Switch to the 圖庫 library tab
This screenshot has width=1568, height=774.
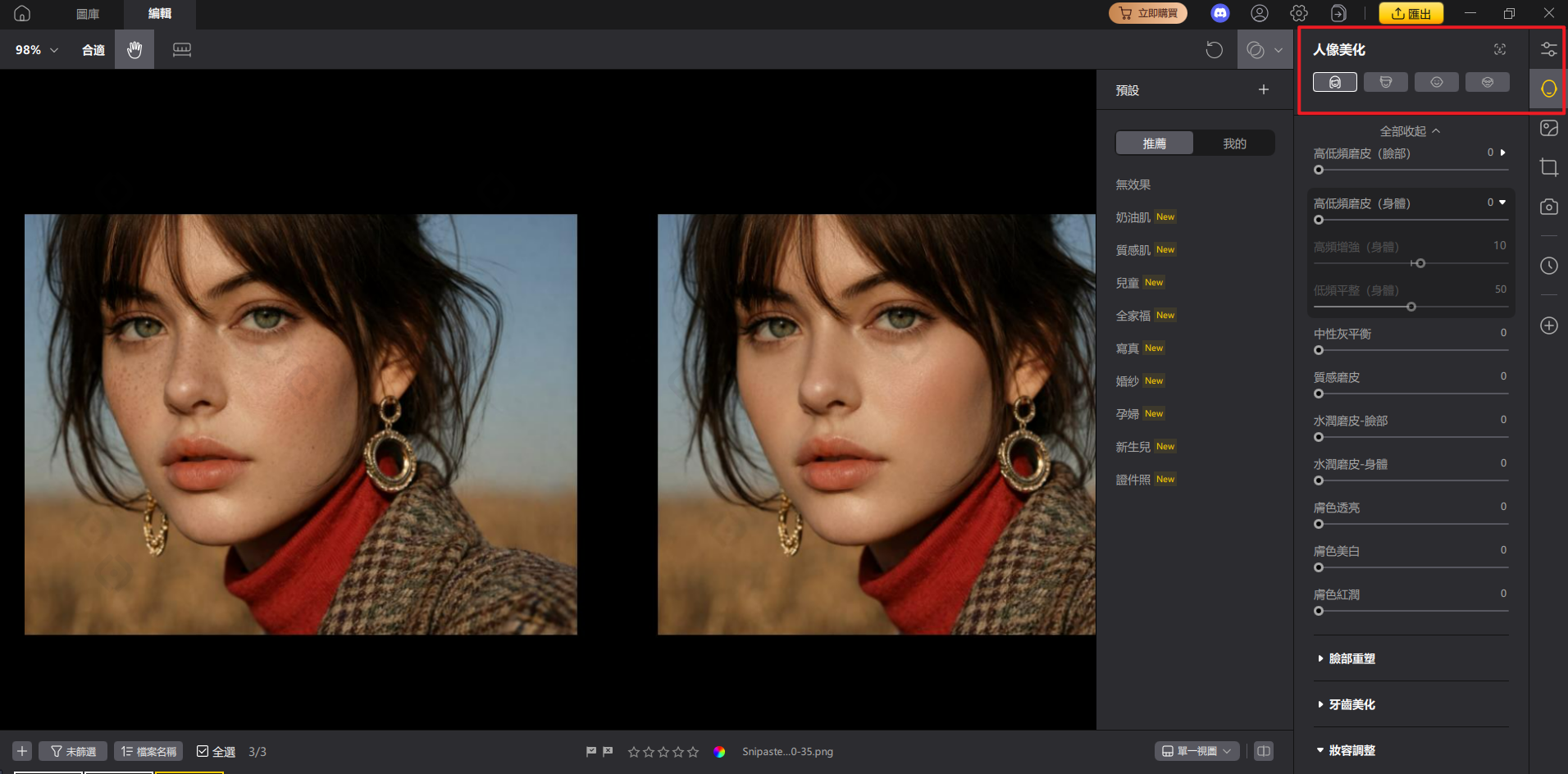tap(88, 14)
